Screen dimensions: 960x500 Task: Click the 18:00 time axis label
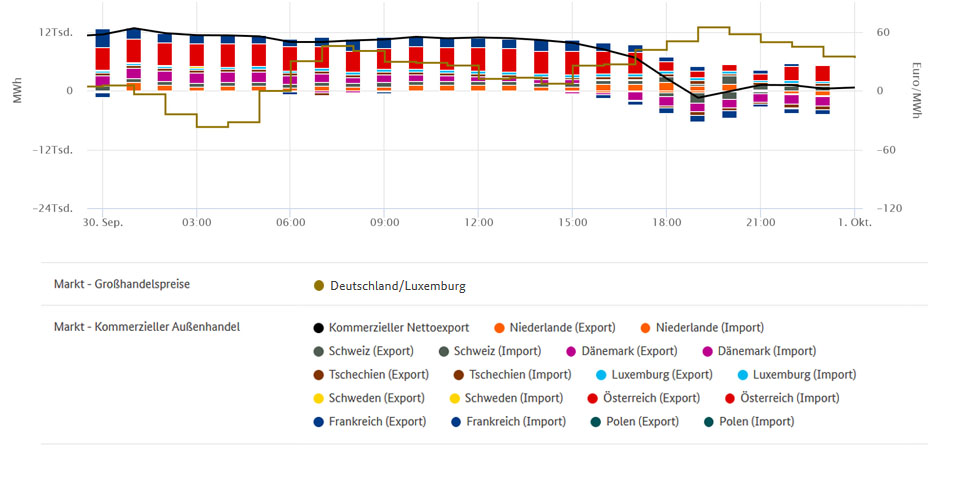tap(667, 222)
